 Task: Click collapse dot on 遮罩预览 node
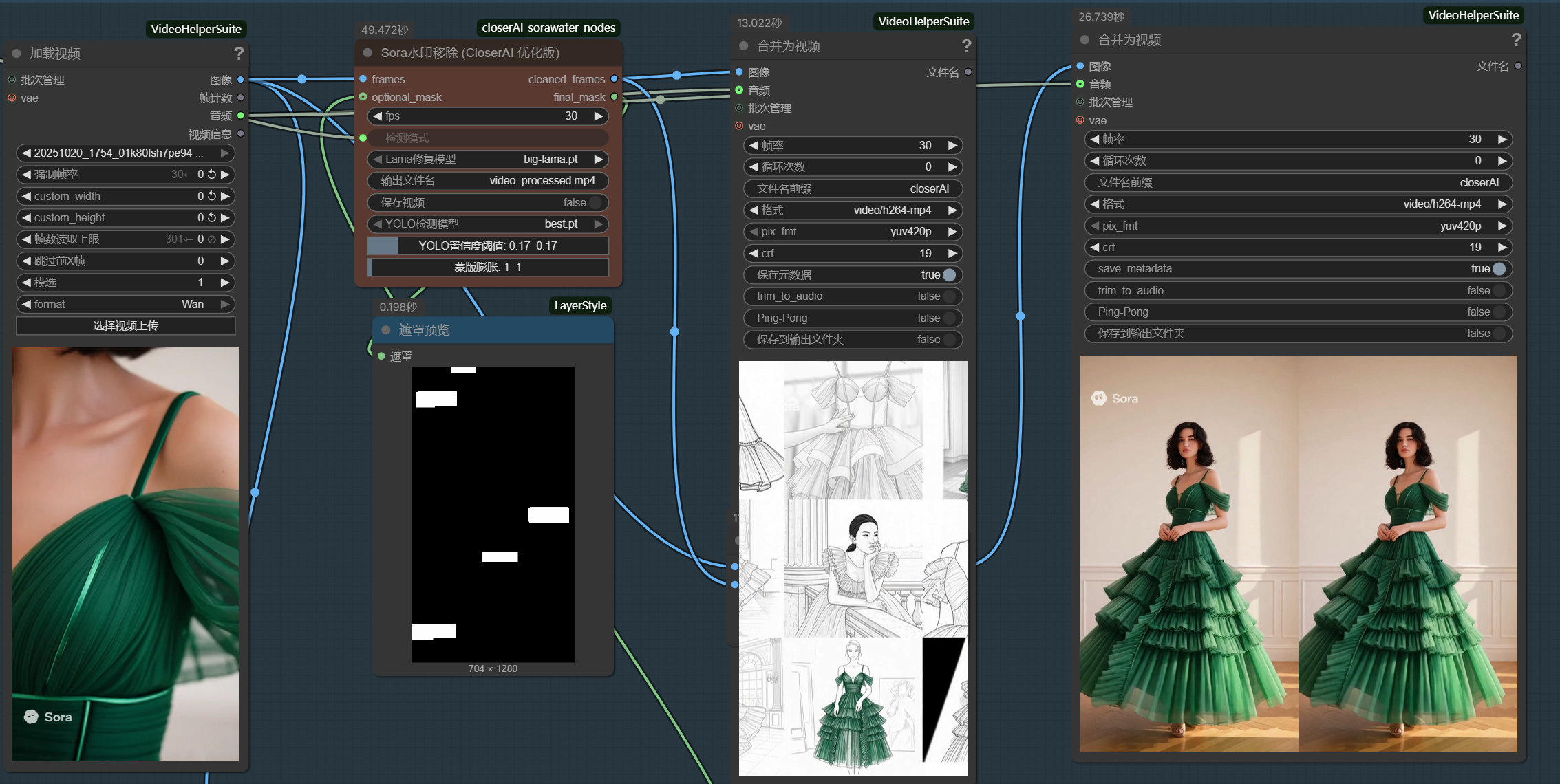(386, 330)
